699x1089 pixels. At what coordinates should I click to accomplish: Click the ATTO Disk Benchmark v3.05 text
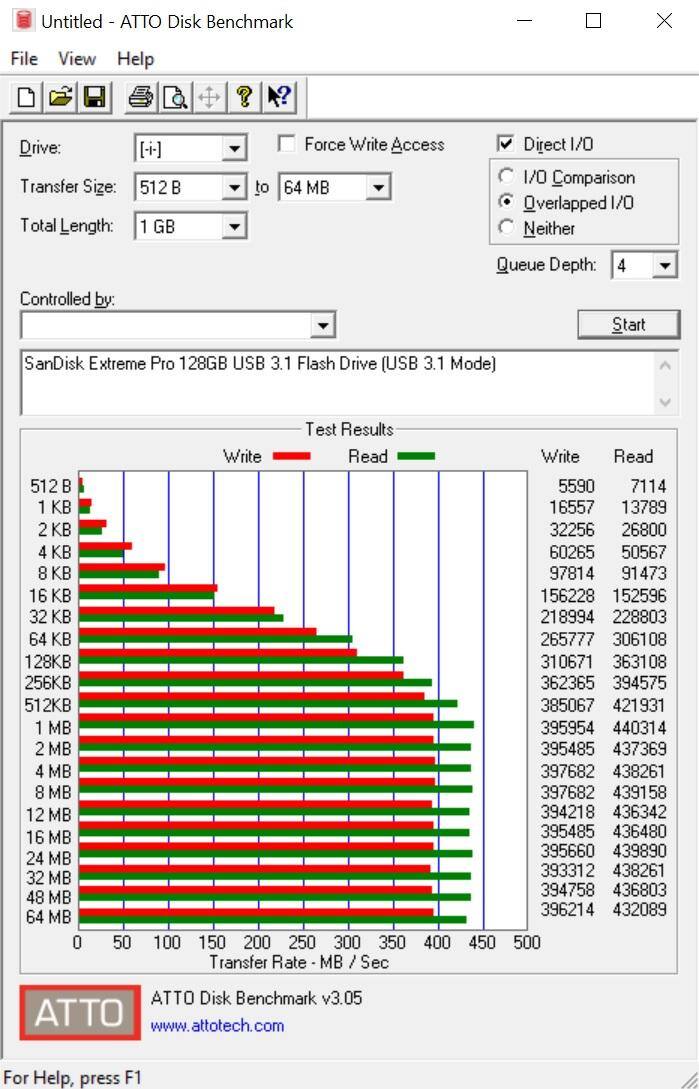click(x=256, y=998)
